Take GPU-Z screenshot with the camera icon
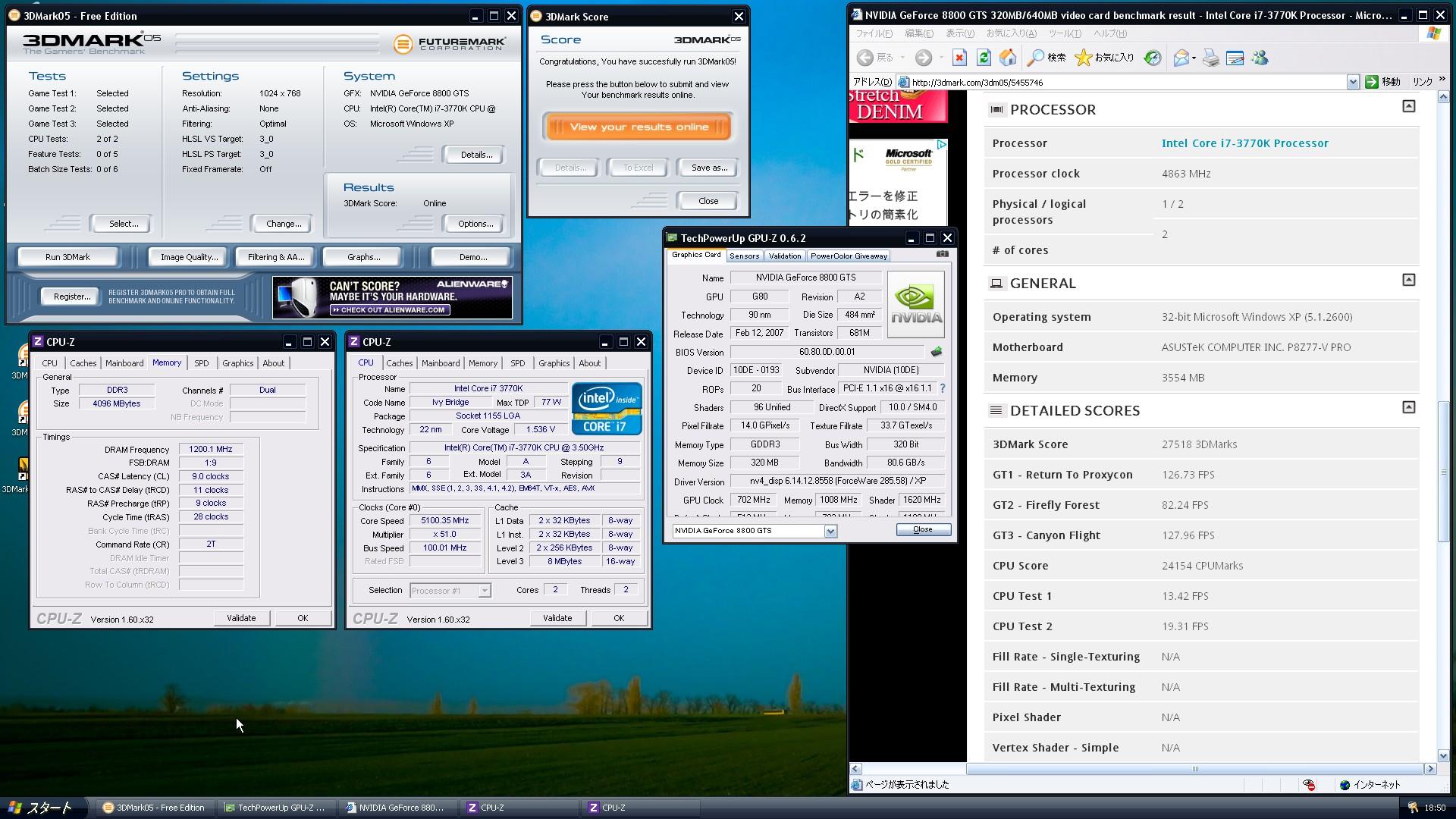The image size is (1456, 819). [x=942, y=255]
